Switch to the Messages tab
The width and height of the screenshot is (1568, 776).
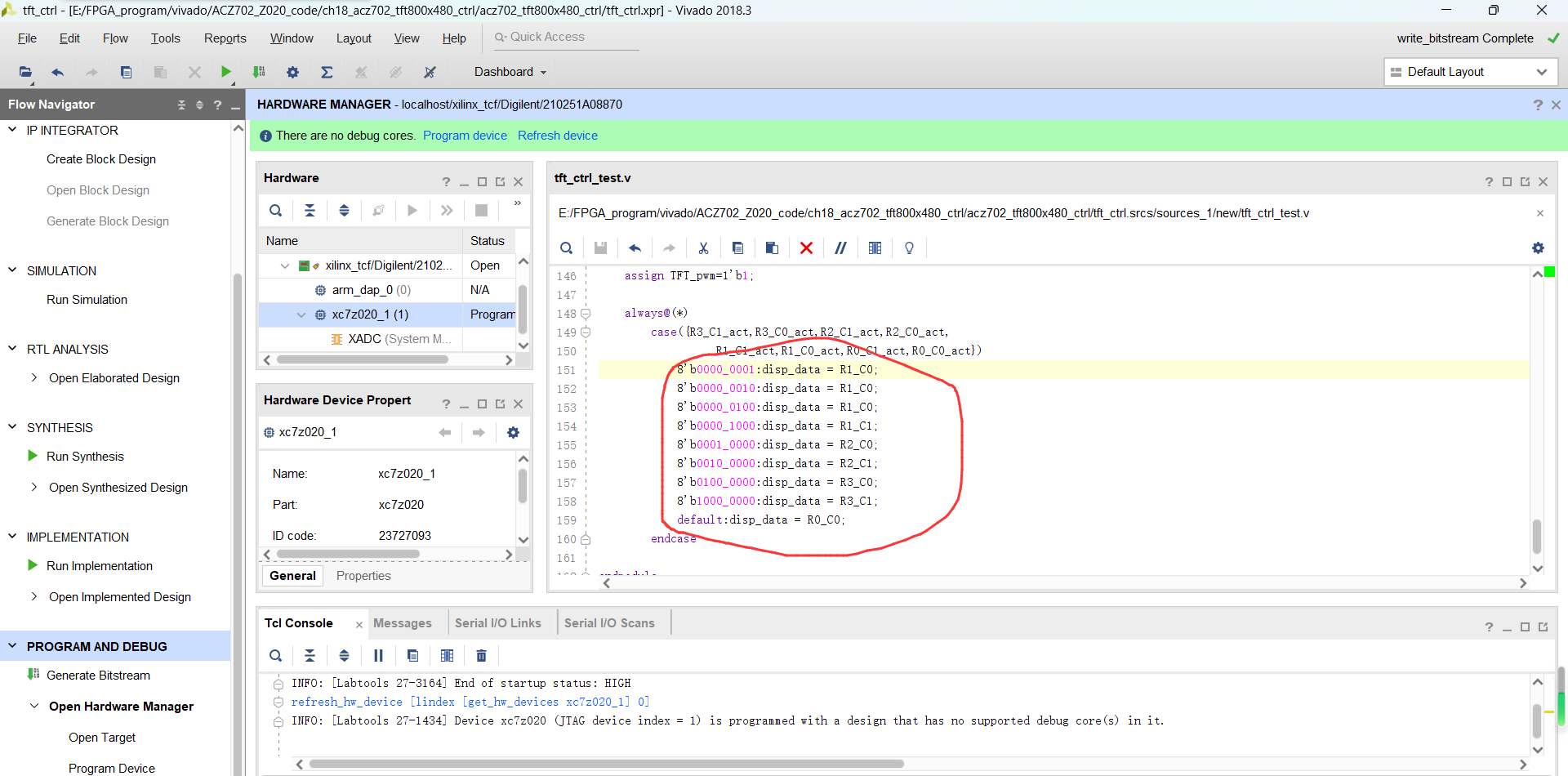tap(402, 623)
